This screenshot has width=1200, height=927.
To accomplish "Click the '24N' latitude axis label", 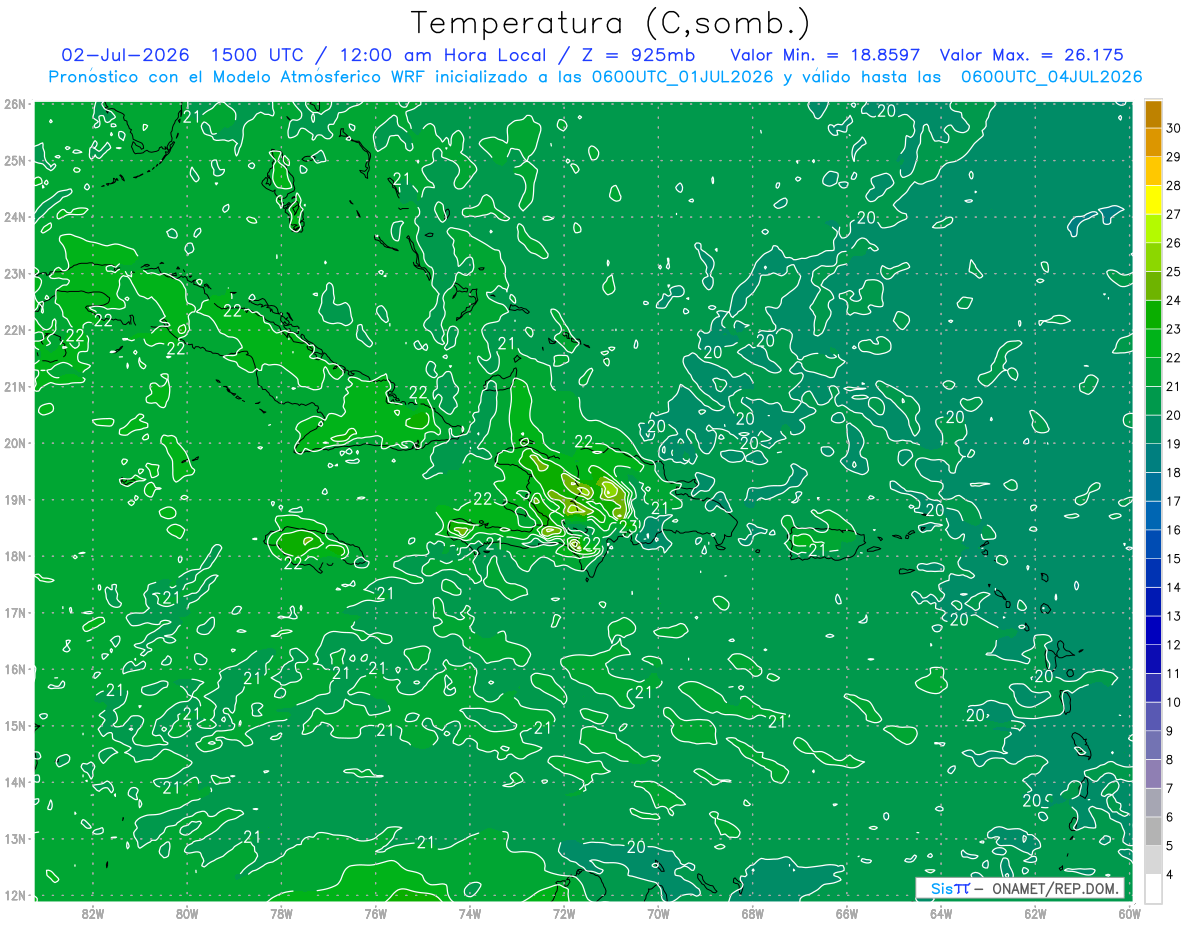I will [x=14, y=217].
